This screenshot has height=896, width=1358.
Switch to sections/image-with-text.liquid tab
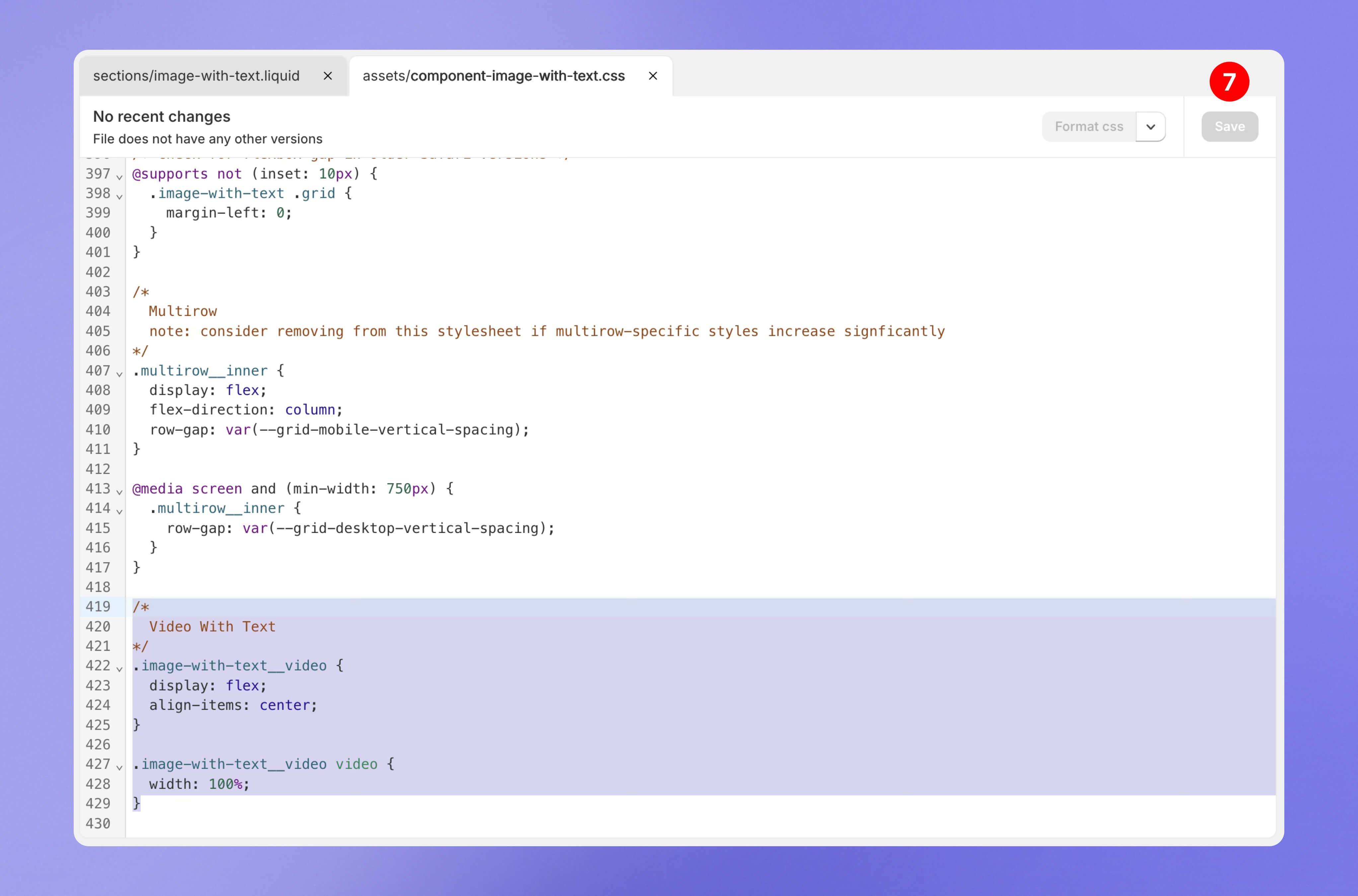pyautogui.click(x=196, y=76)
